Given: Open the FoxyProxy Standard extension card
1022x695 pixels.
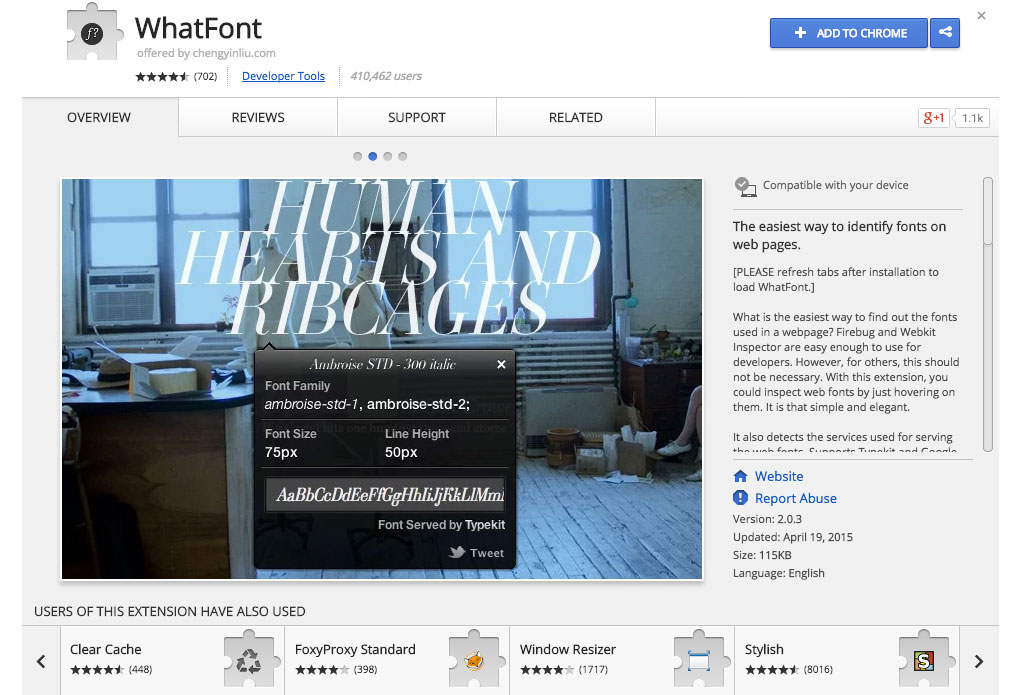Looking at the screenshot, I should (x=397, y=660).
